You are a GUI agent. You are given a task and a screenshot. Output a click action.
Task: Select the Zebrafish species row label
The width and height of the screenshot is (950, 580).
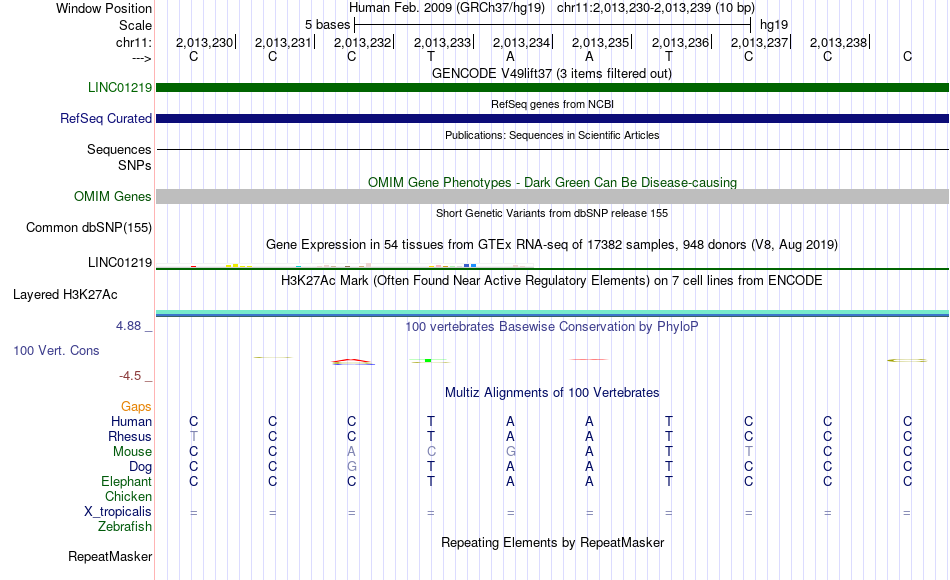click(125, 527)
